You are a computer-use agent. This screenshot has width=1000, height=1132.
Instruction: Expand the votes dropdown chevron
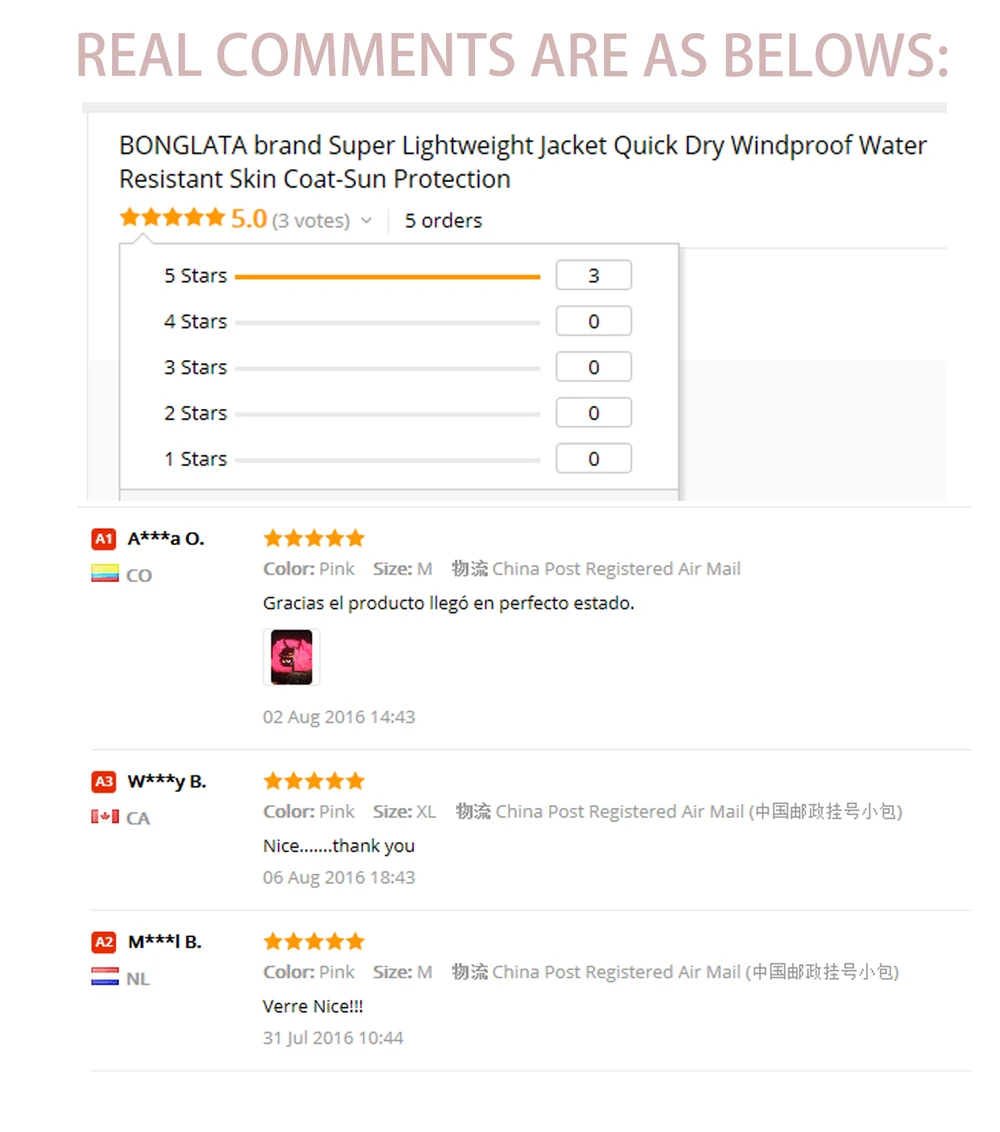[366, 220]
